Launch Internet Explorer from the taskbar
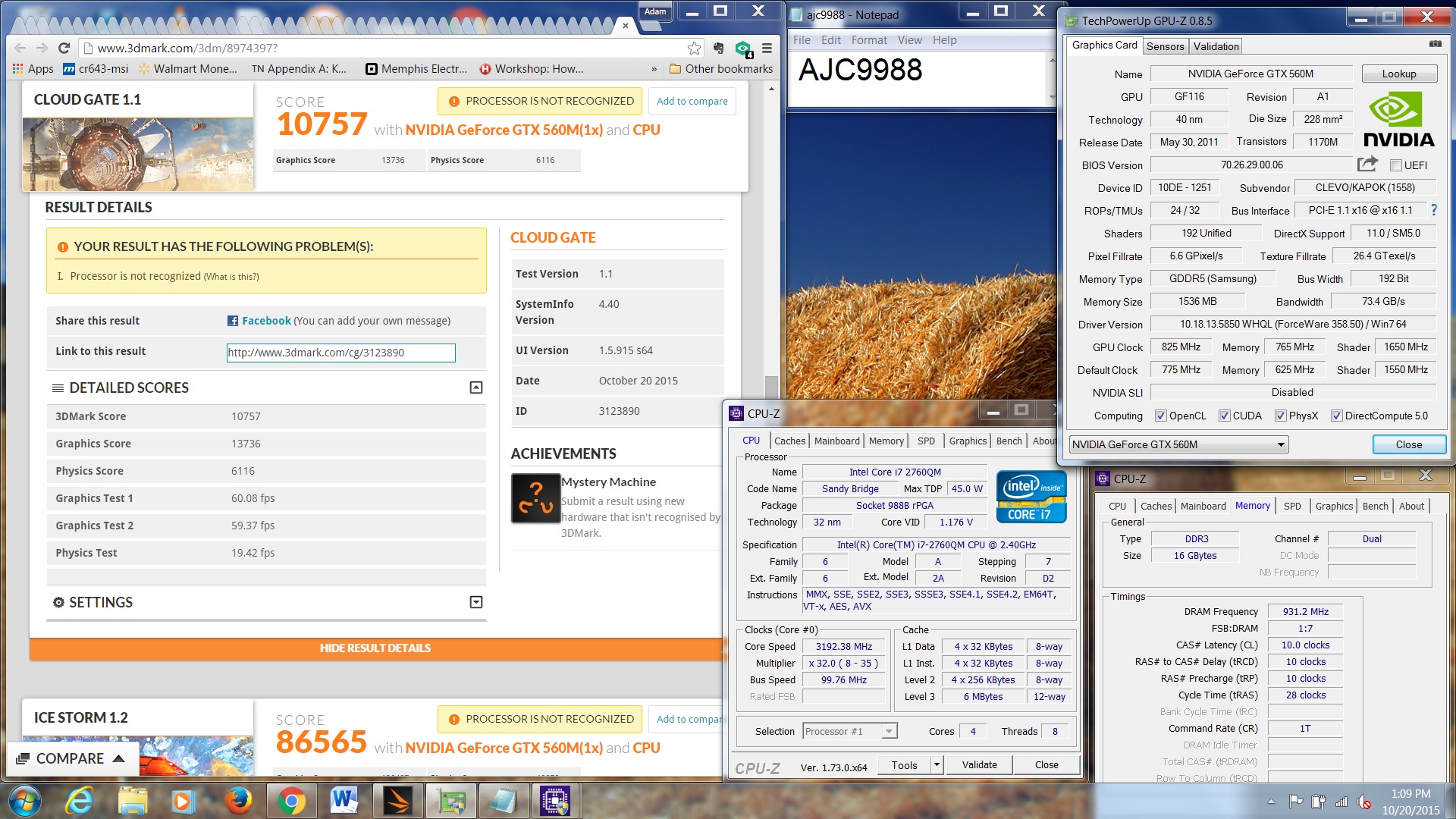The width and height of the screenshot is (1456, 819). [x=79, y=801]
